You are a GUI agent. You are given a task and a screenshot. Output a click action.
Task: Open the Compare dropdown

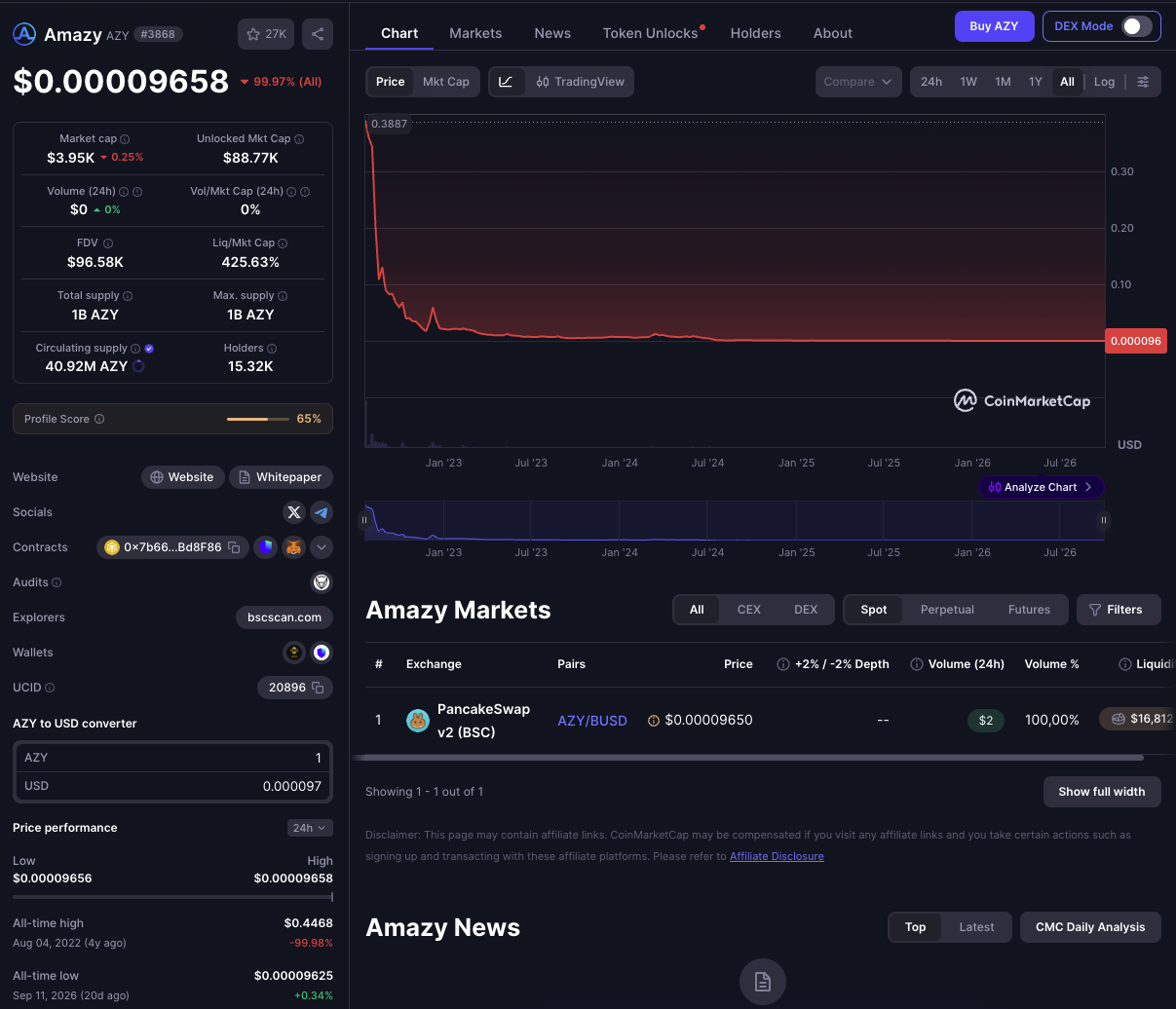858,82
